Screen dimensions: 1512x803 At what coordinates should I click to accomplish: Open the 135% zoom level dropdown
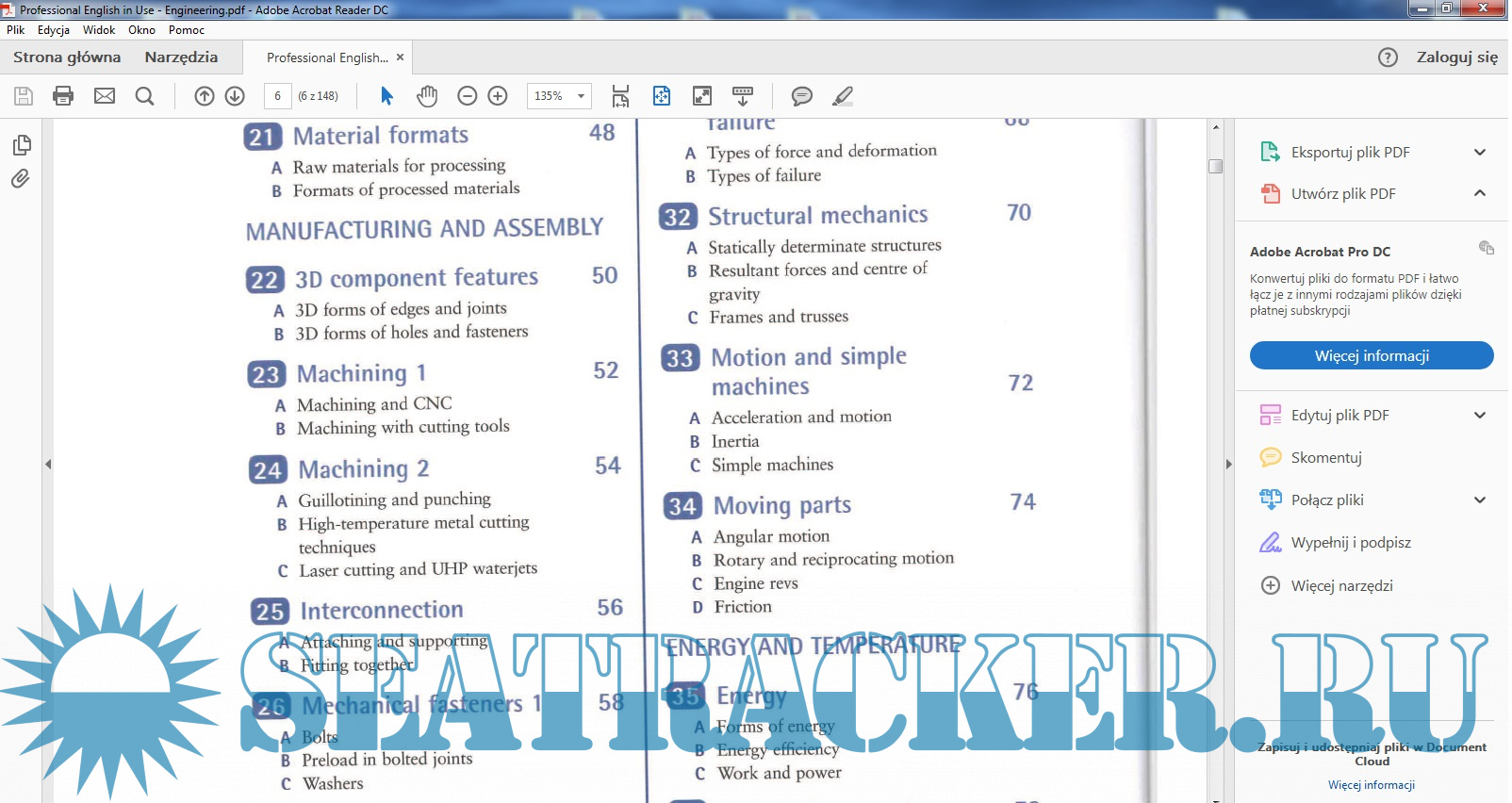[581, 96]
